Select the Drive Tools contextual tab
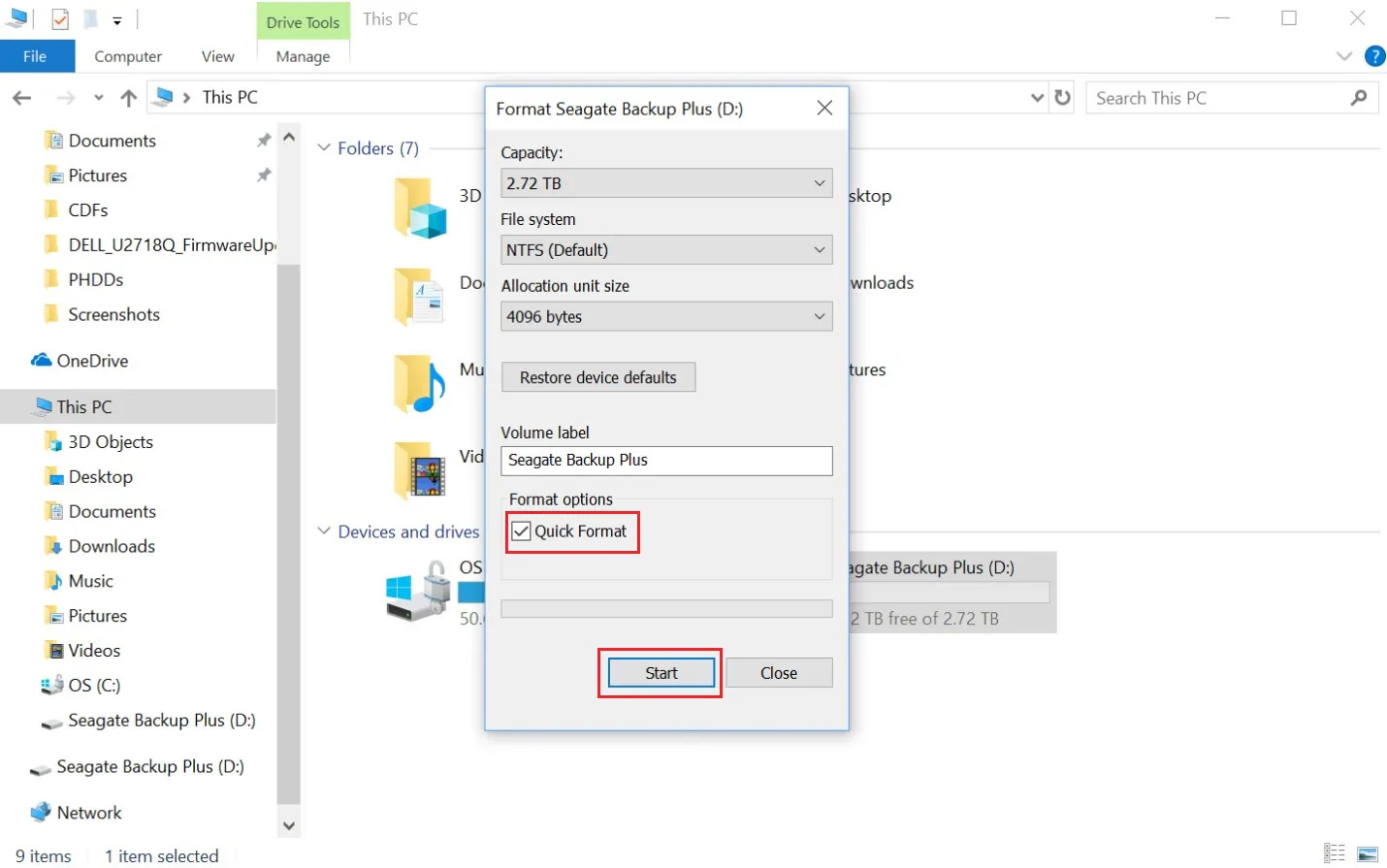This screenshot has height=868, width=1387. tap(303, 21)
